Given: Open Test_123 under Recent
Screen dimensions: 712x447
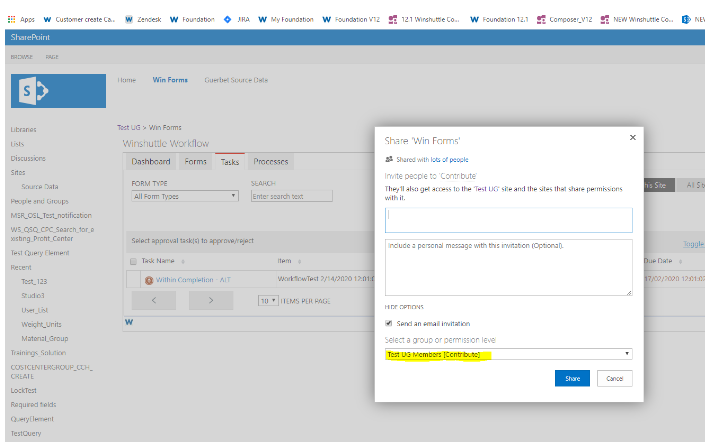Looking at the screenshot, I should click(x=34, y=282).
